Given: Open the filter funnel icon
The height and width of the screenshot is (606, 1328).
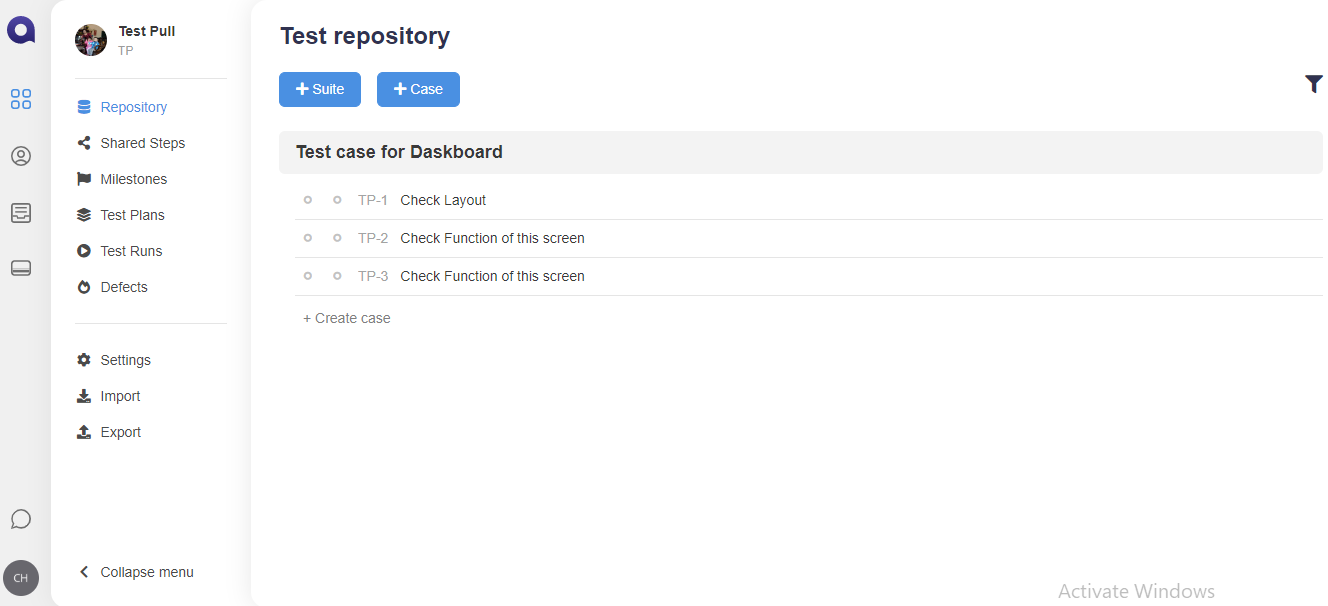Looking at the screenshot, I should (1313, 85).
